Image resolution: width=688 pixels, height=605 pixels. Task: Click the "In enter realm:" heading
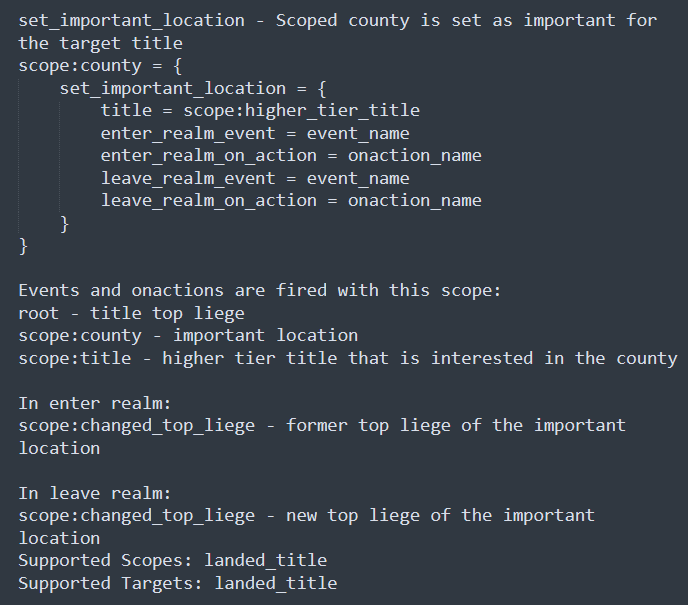(x=95, y=403)
